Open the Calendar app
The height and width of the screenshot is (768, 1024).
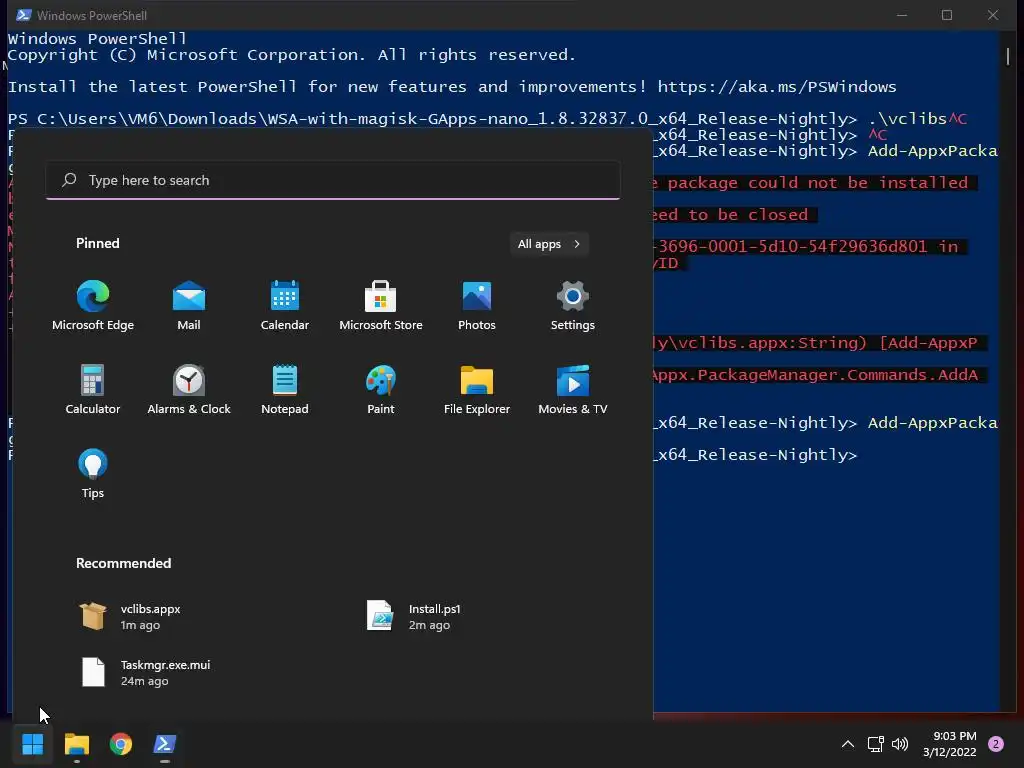(285, 306)
